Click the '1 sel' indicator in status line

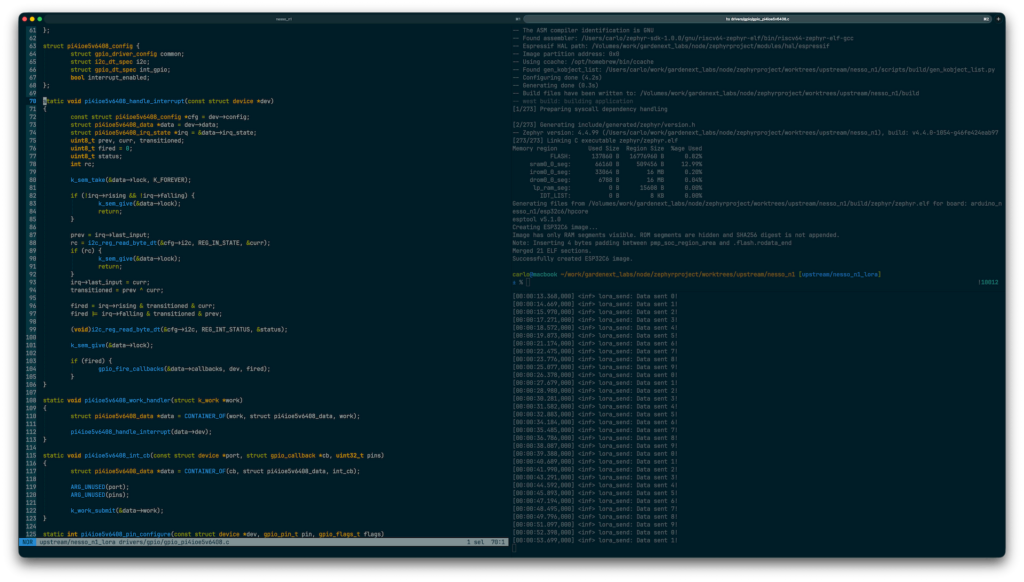475,542
